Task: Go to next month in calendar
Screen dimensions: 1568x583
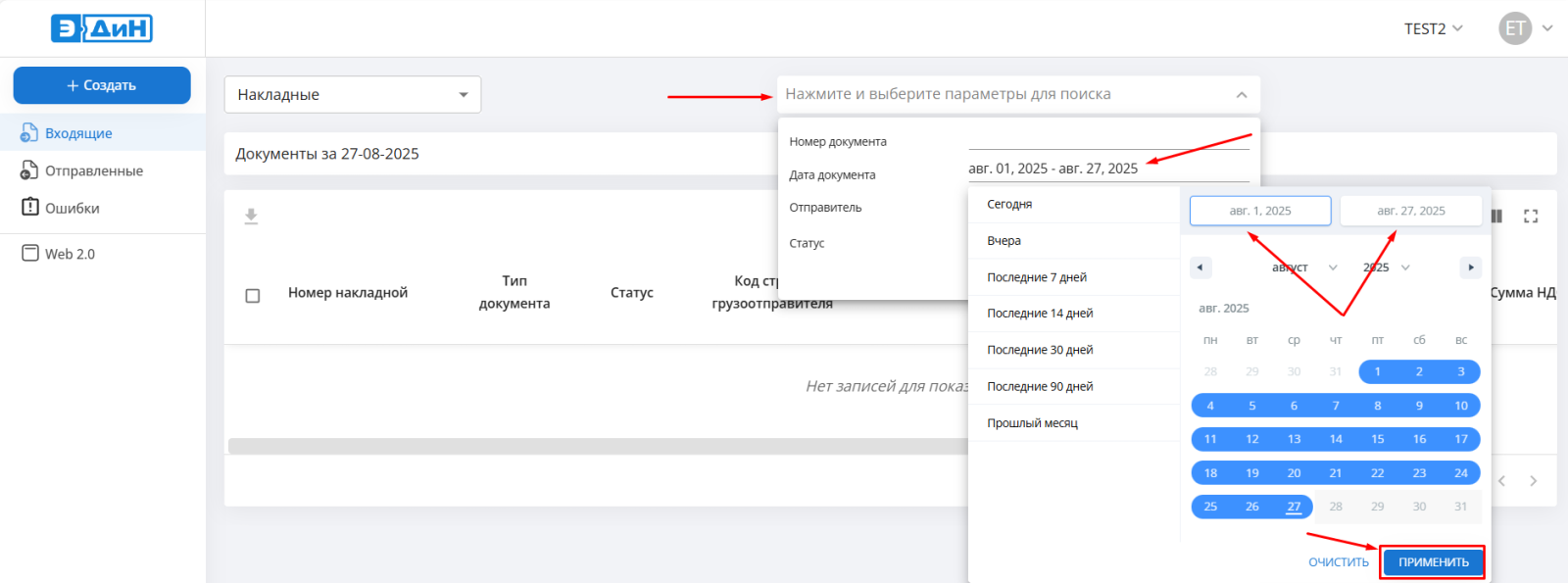Action: [x=1469, y=267]
